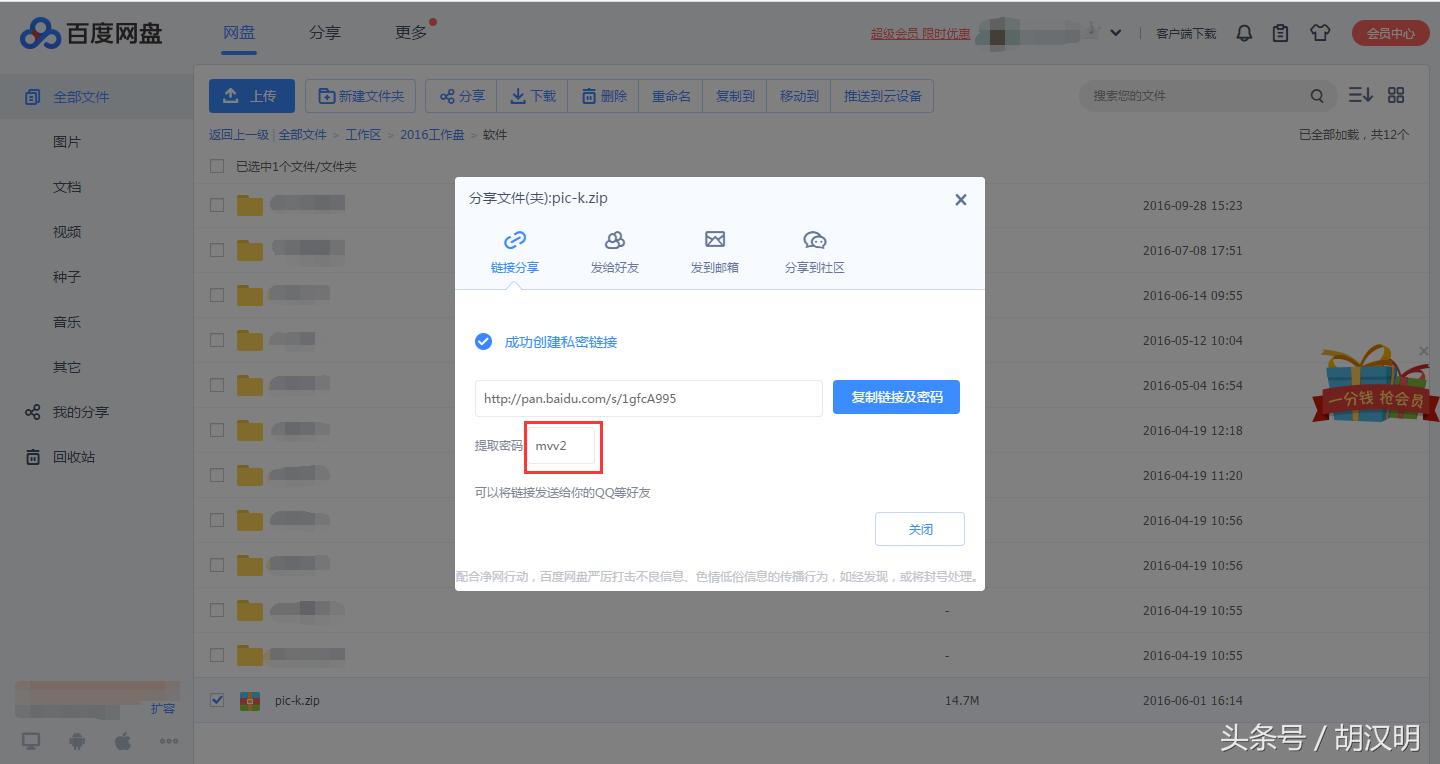Viewport: 1440px width, 764px height.
Task: Select the 发到邮箱 sharing method
Action: [x=714, y=250]
